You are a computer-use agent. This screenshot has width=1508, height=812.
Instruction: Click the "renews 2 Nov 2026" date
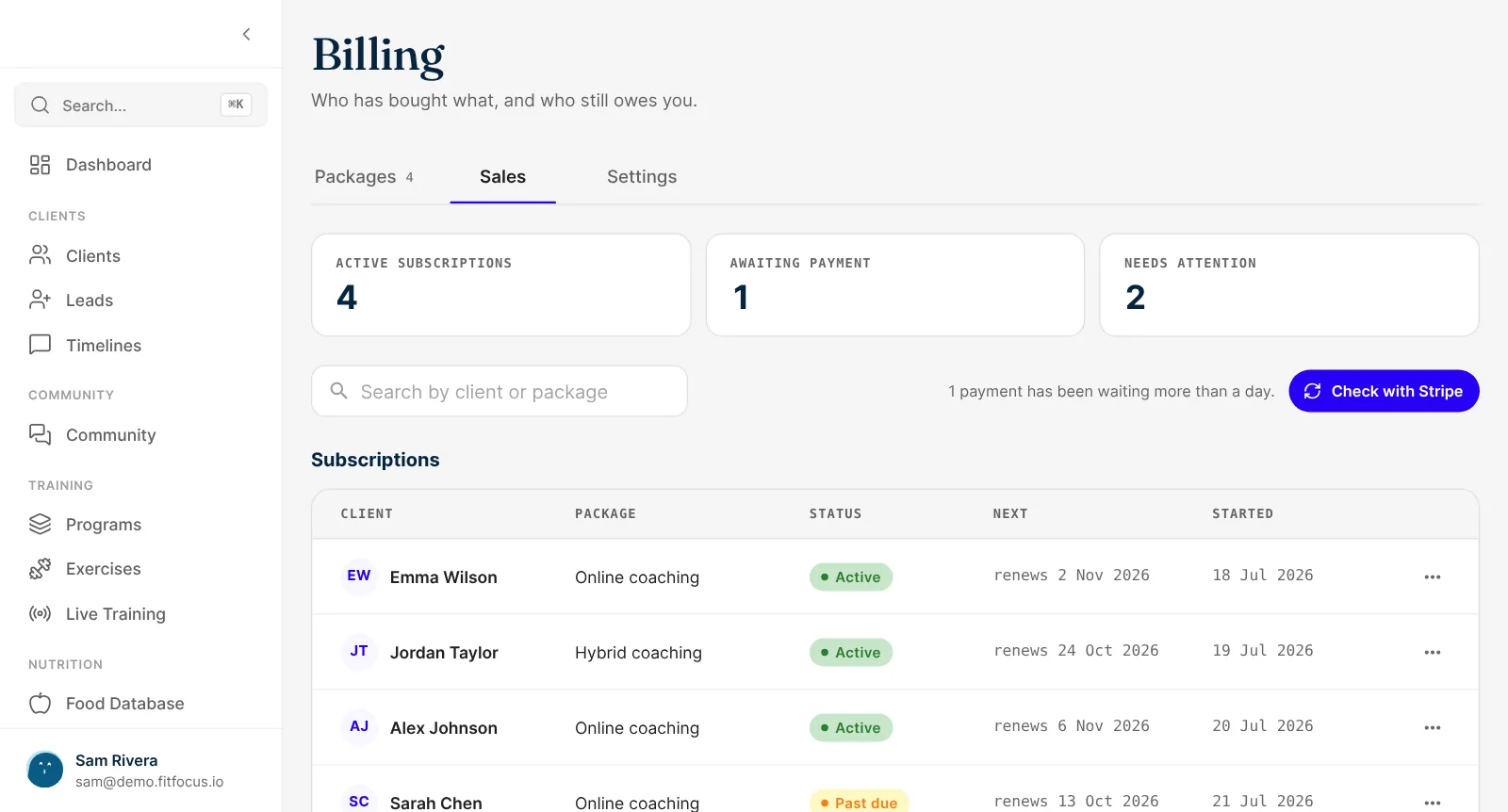click(x=1072, y=576)
